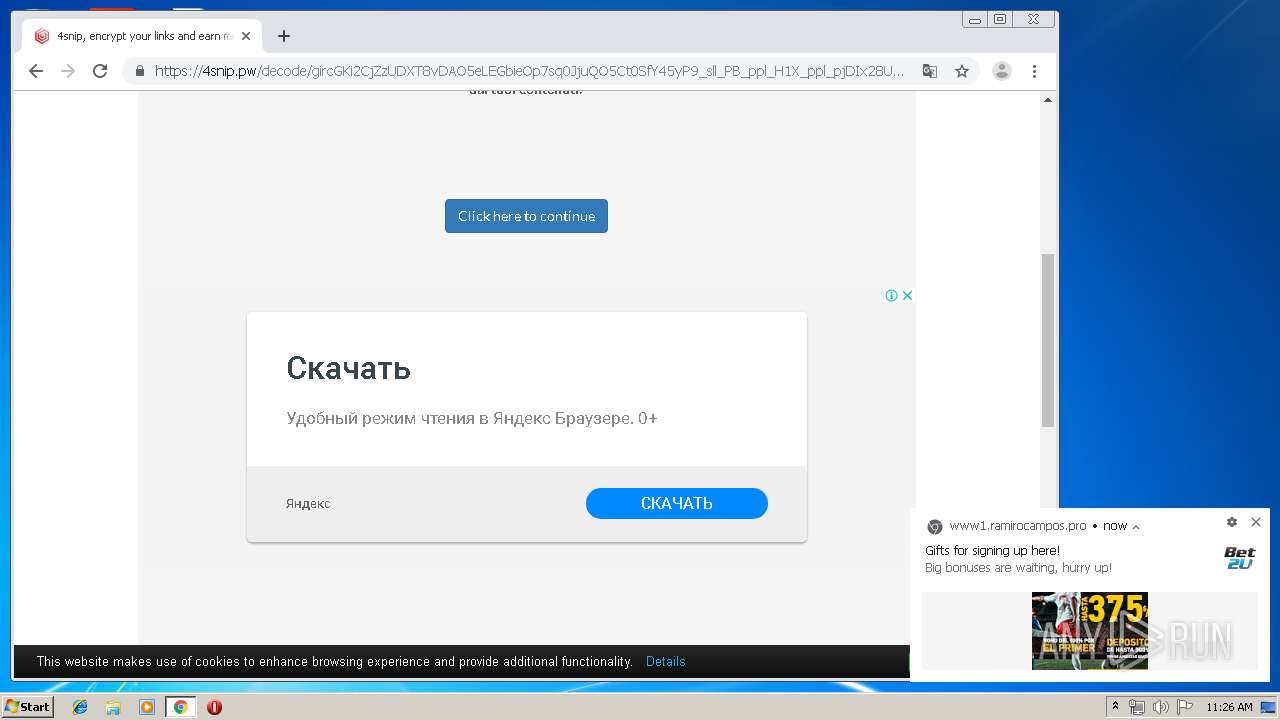Viewport: 1280px width, 720px height.
Task: Open Opera icon in taskbar
Action: point(214,707)
